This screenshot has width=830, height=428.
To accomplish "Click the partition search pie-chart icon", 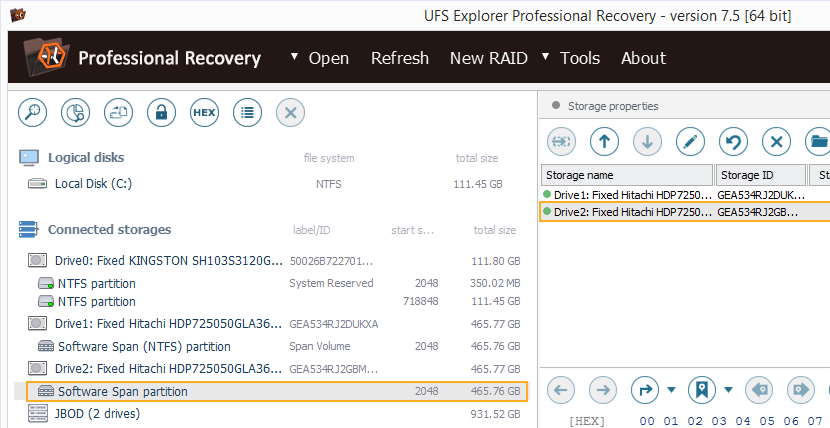I will (76, 113).
